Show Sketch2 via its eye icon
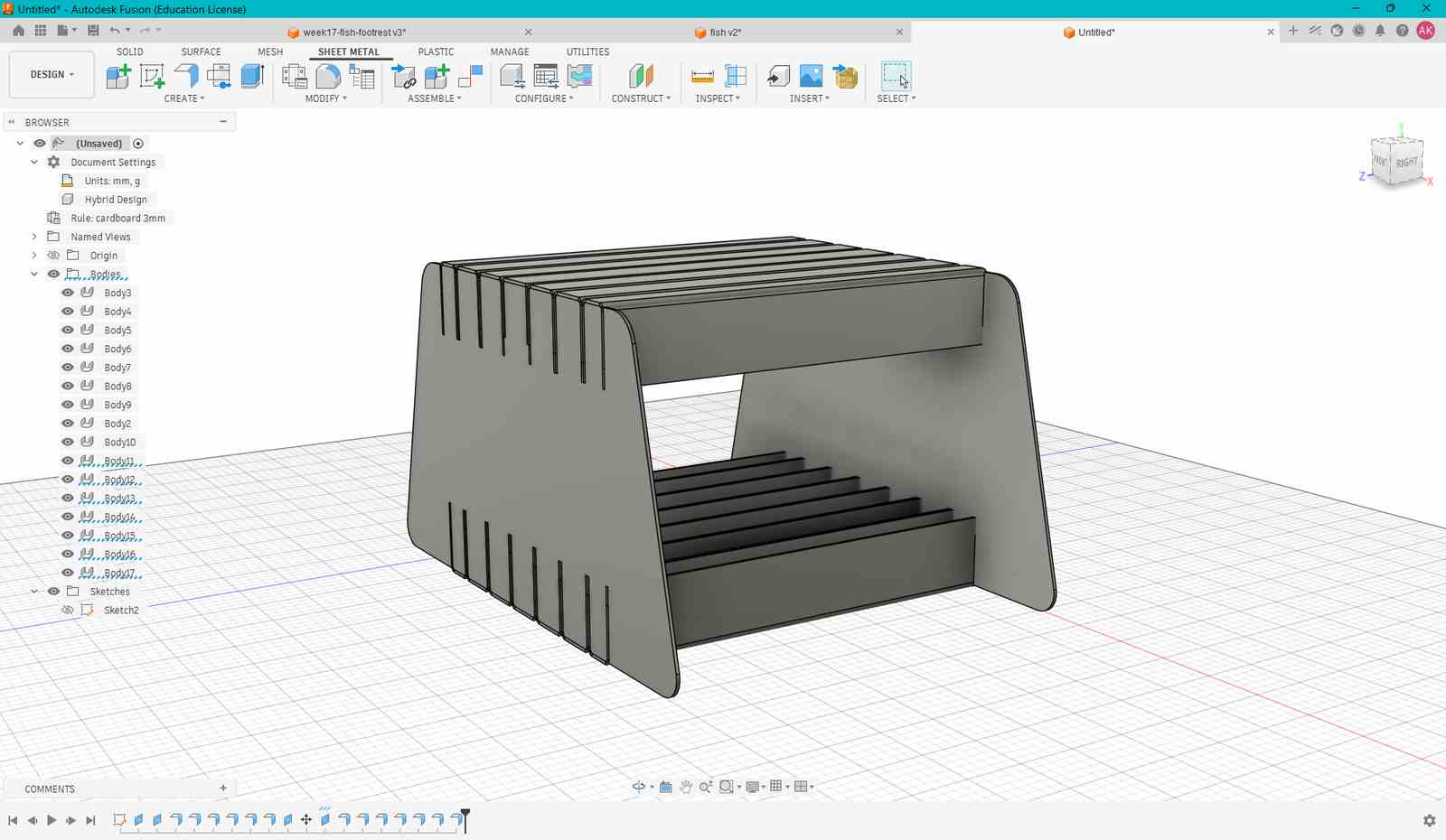Screen dimensions: 1446x840 click(x=68, y=610)
